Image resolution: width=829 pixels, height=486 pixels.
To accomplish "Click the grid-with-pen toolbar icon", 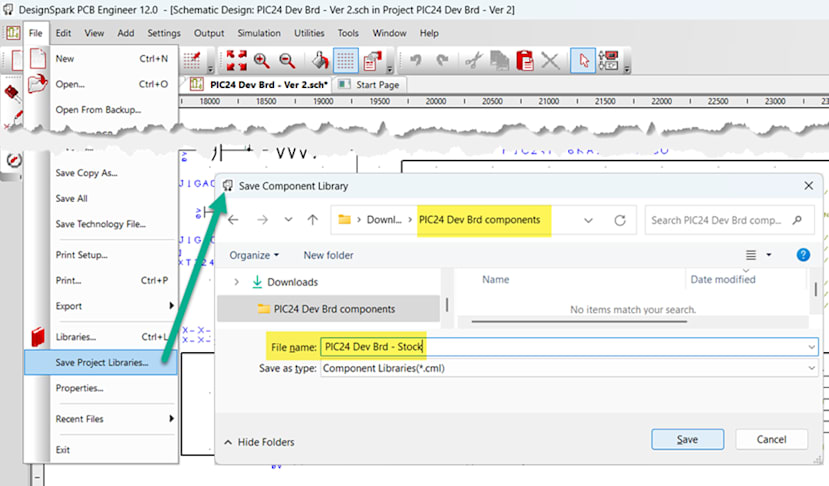I will tap(192, 61).
